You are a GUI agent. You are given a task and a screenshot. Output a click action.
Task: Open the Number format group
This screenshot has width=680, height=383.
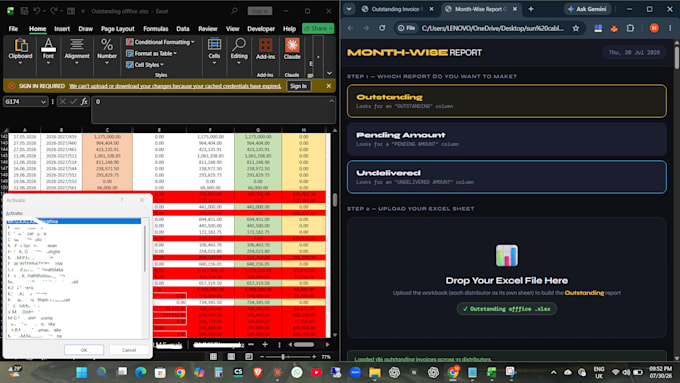tap(107, 51)
